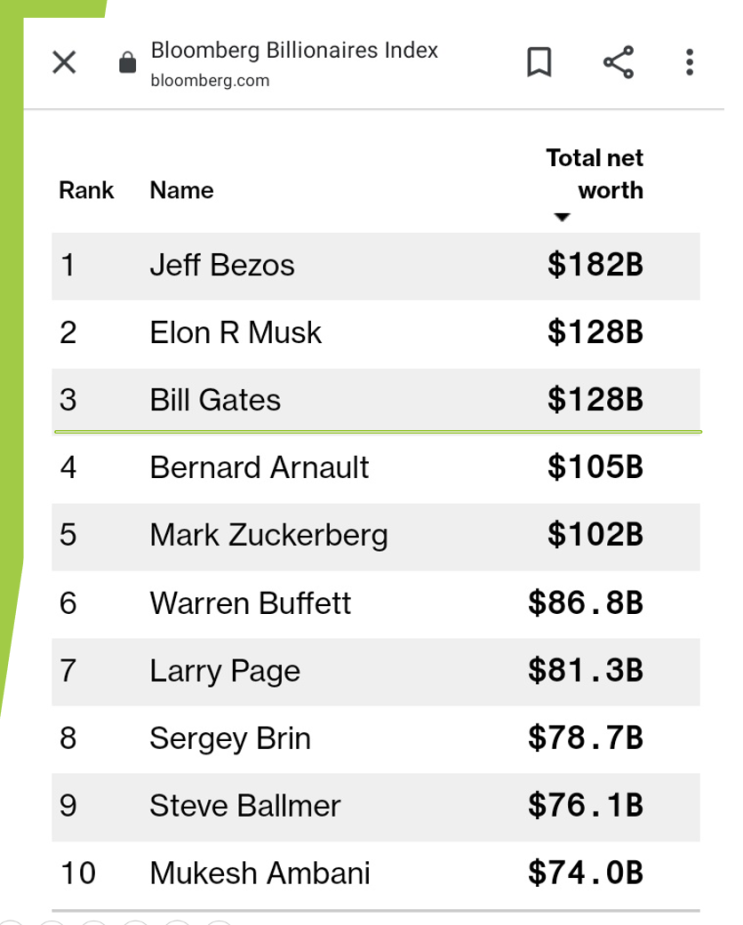The width and height of the screenshot is (743, 925).
Task: Bookmark the Bloomberg Billionaires Index page
Action: pos(539,62)
